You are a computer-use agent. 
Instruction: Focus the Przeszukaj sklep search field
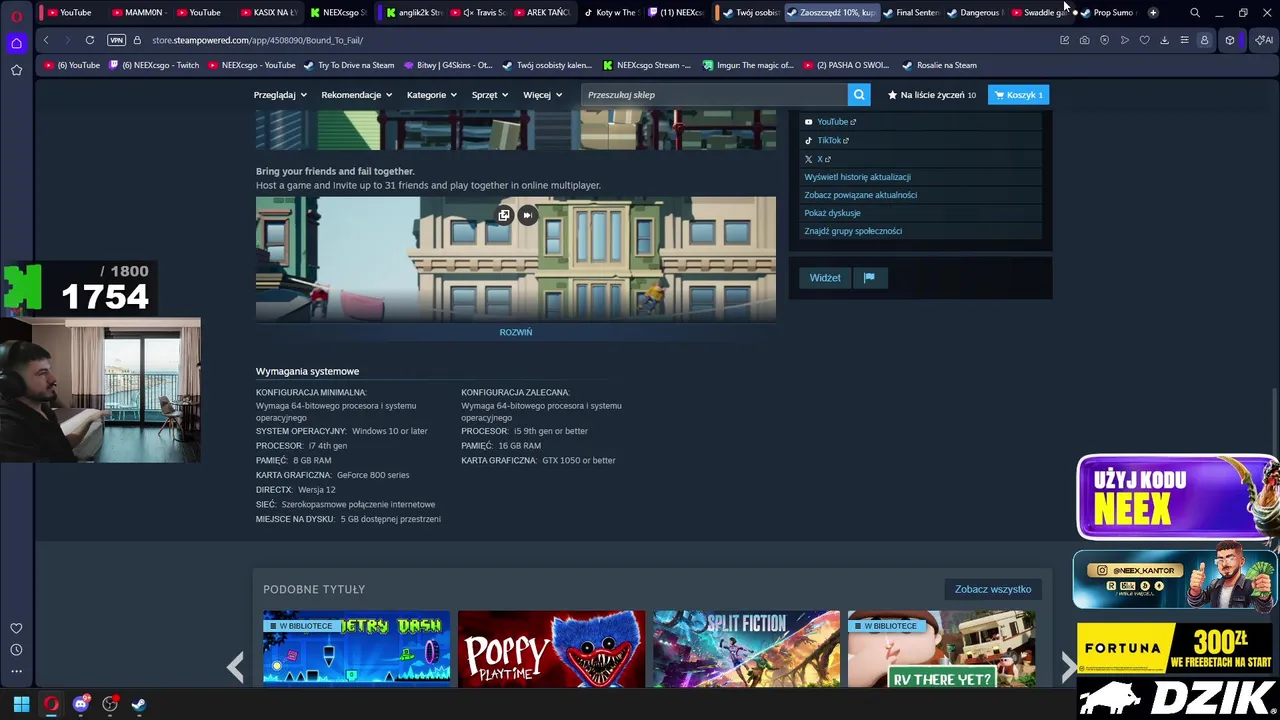[714, 95]
